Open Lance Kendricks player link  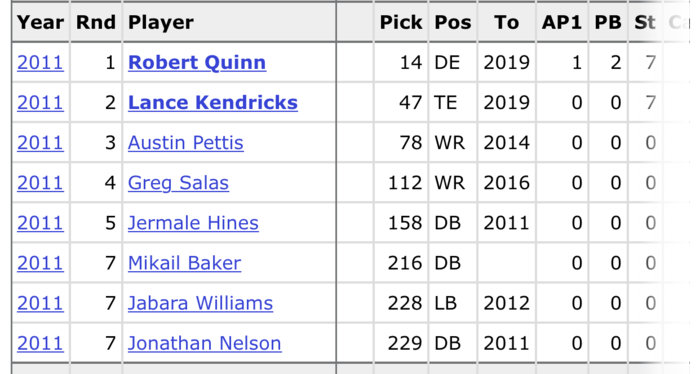click(212, 103)
